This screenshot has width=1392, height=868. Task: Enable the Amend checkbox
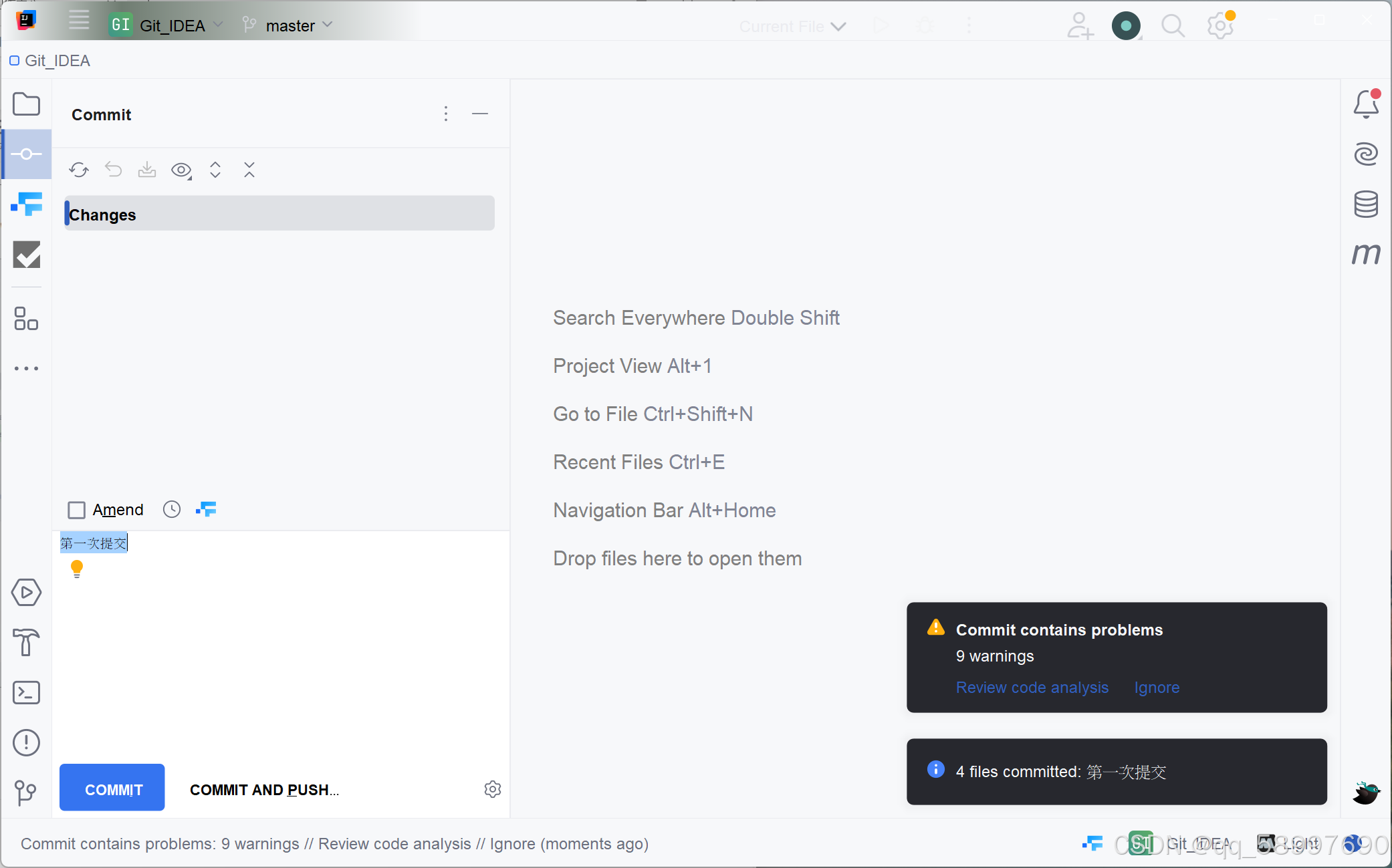pyautogui.click(x=77, y=511)
